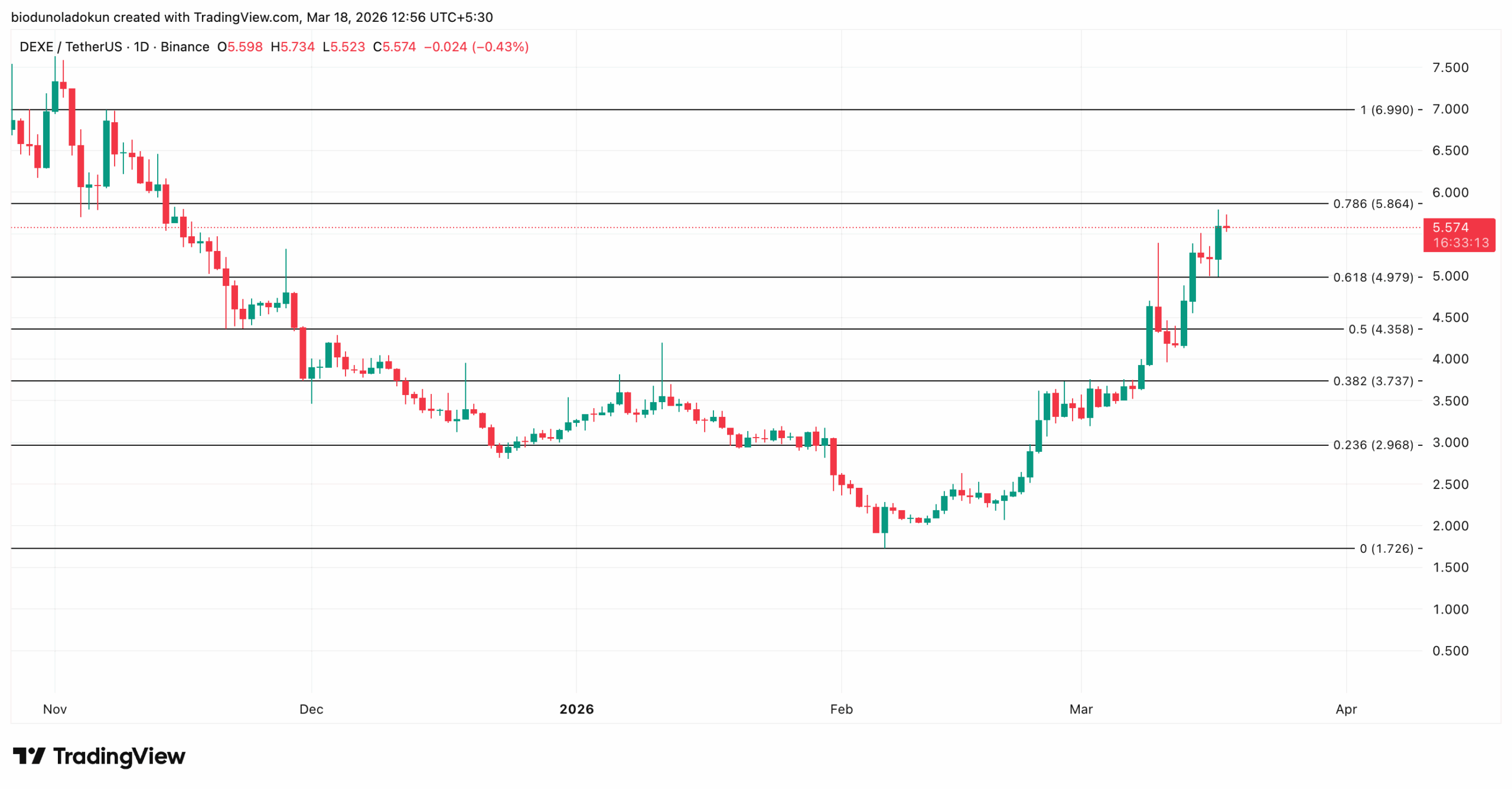Viewport: 1512px width, 789px height.
Task: Click the Fib level label 0 (1.726)
Action: [x=1386, y=549]
